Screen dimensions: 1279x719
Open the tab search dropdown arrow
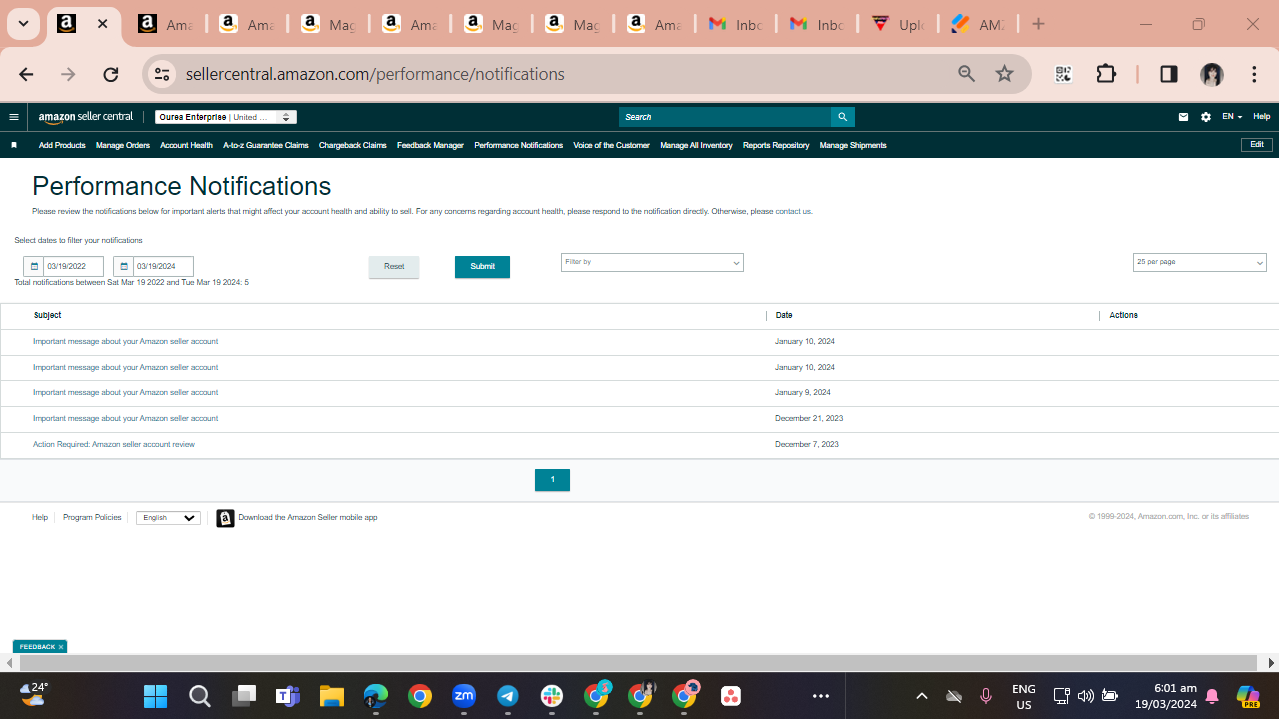click(x=23, y=24)
